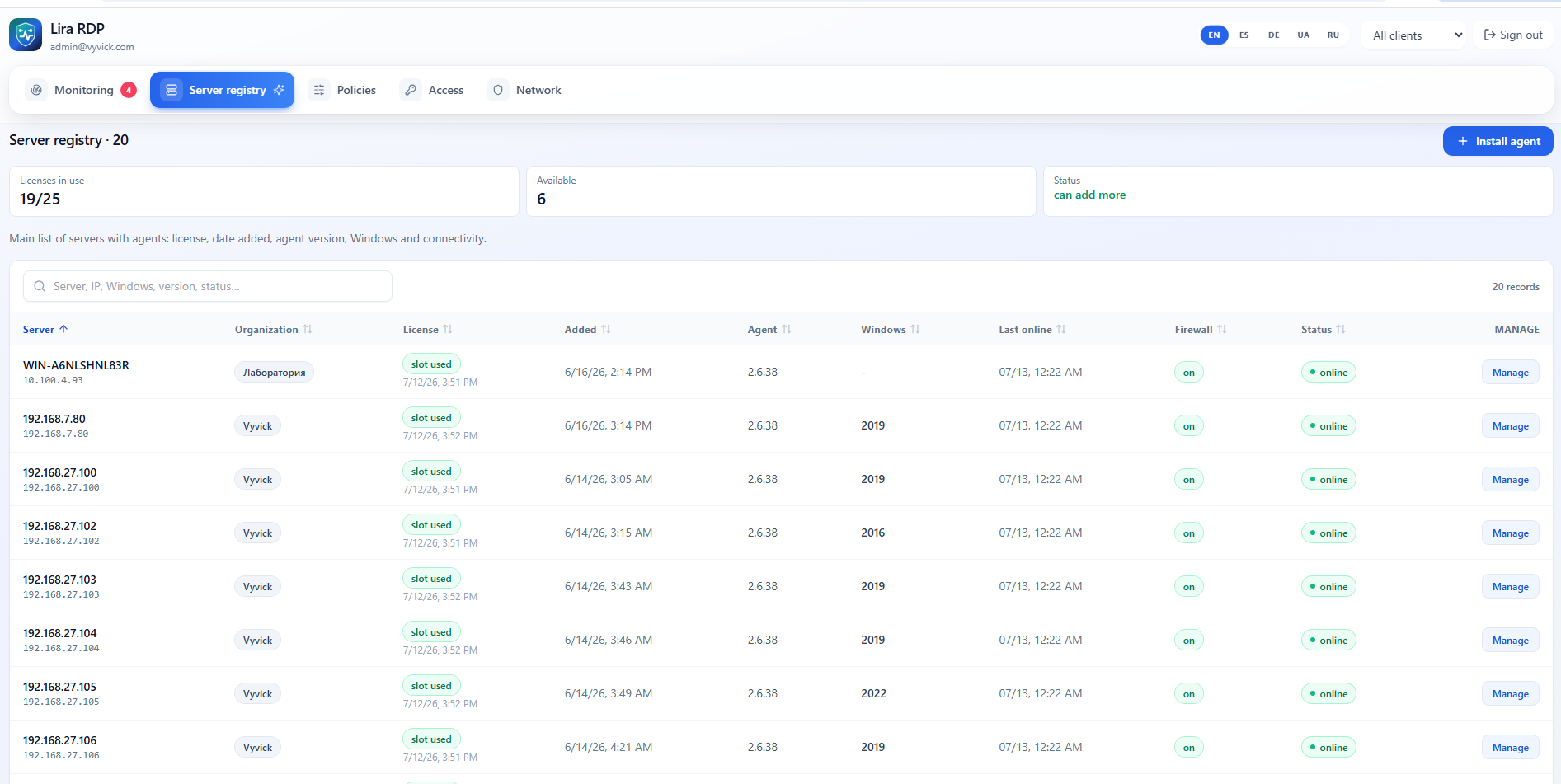
Task: Click the Vyvick tag for 192.168.7.80
Action: (x=257, y=426)
